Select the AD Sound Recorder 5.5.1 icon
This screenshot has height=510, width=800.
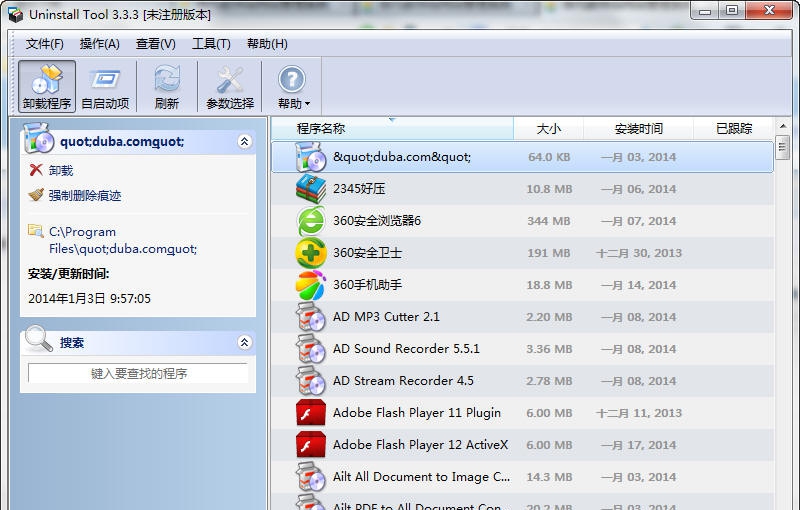point(311,349)
